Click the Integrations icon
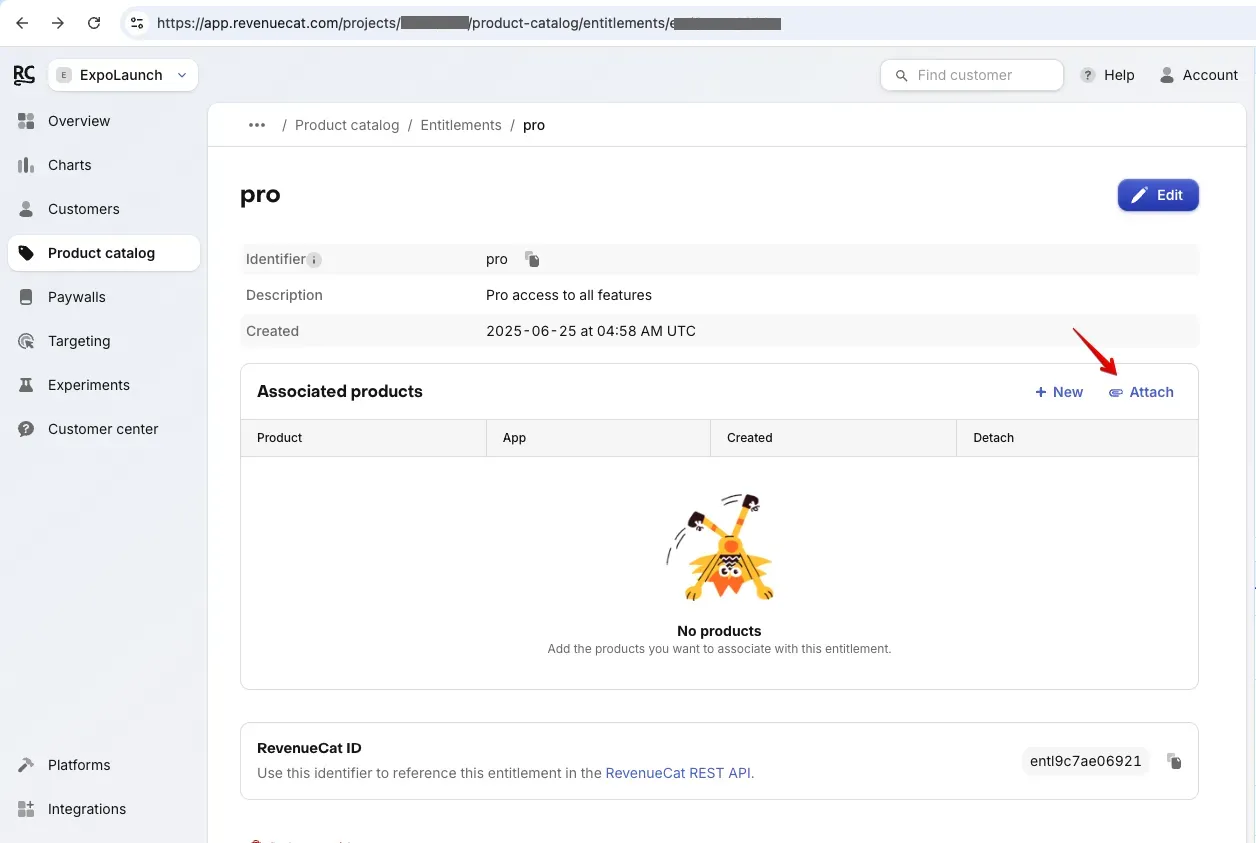 (27, 809)
